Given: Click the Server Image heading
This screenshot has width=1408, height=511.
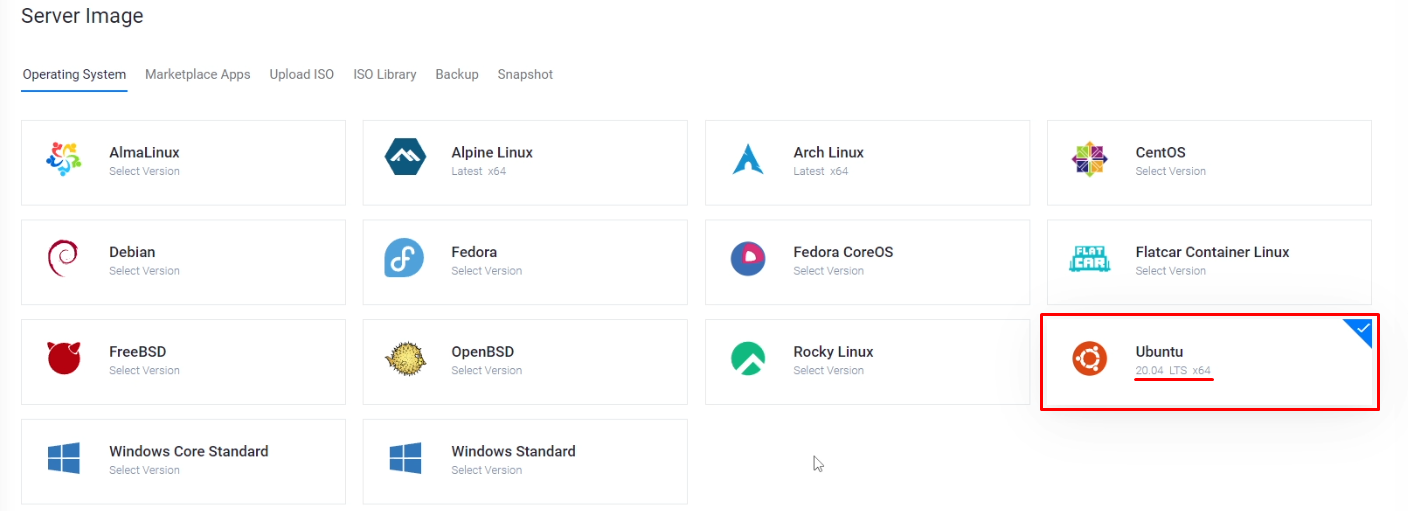Looking at the screenshot, I should [x=82, y=16].
